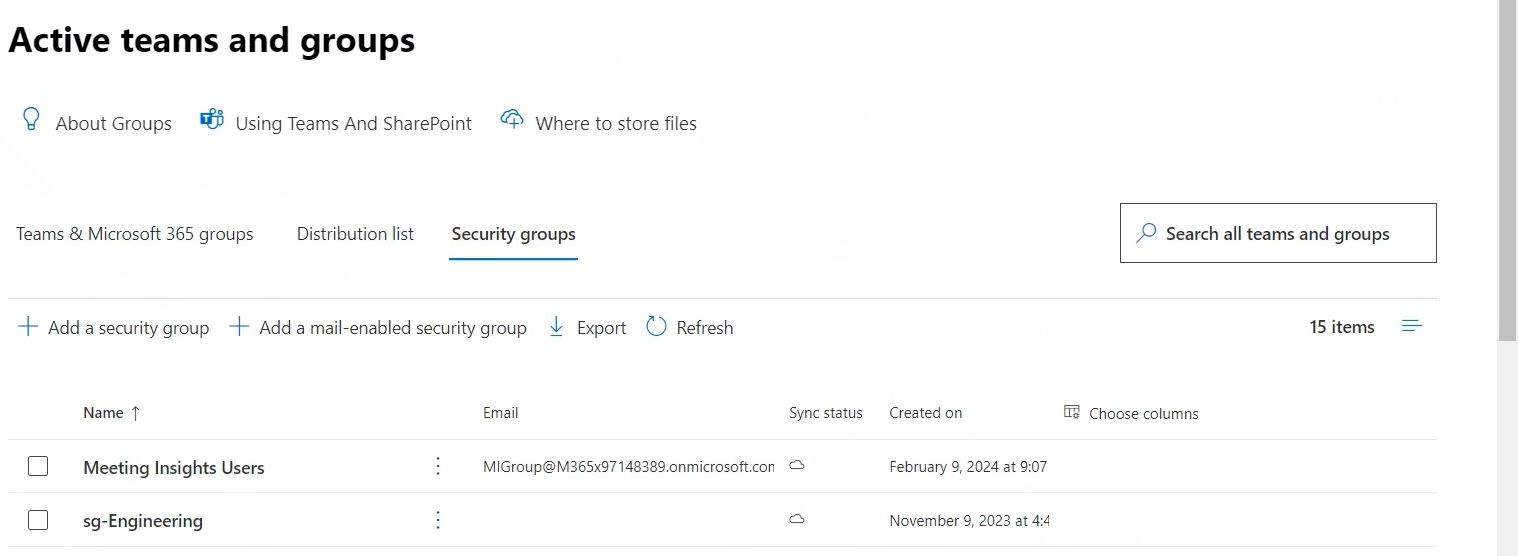
Task: Click the Teams icon beside Using Teams And SharePoint
Action: coord(211,120)
